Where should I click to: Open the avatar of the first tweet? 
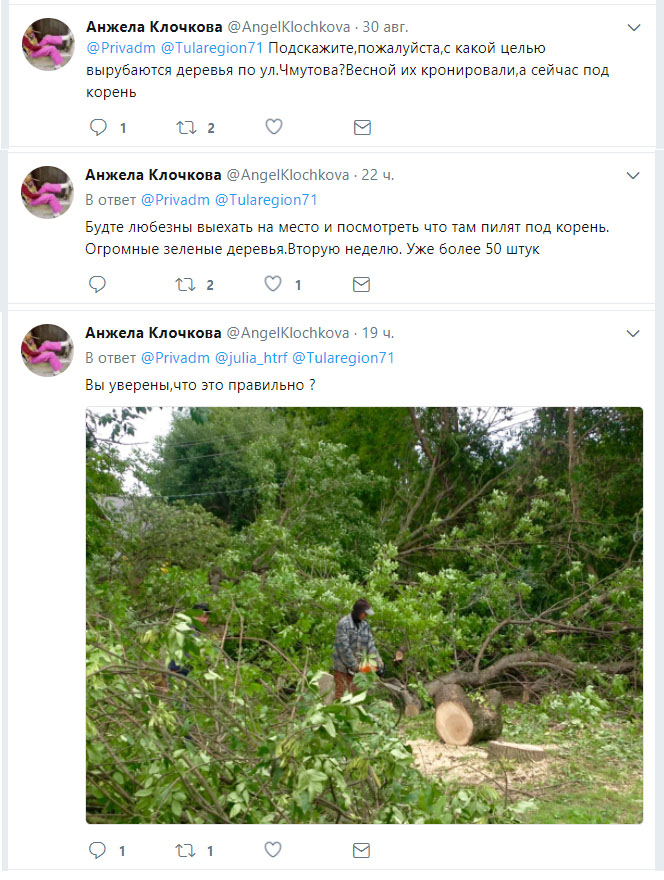[48, 44]
